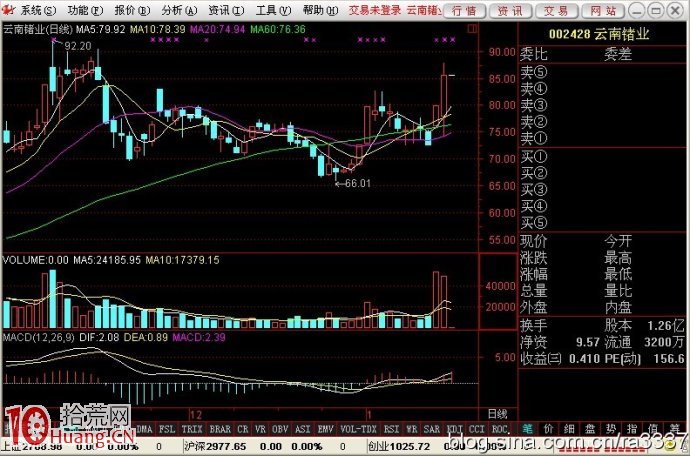Open the 帮助(H) menu

point(321,10)
